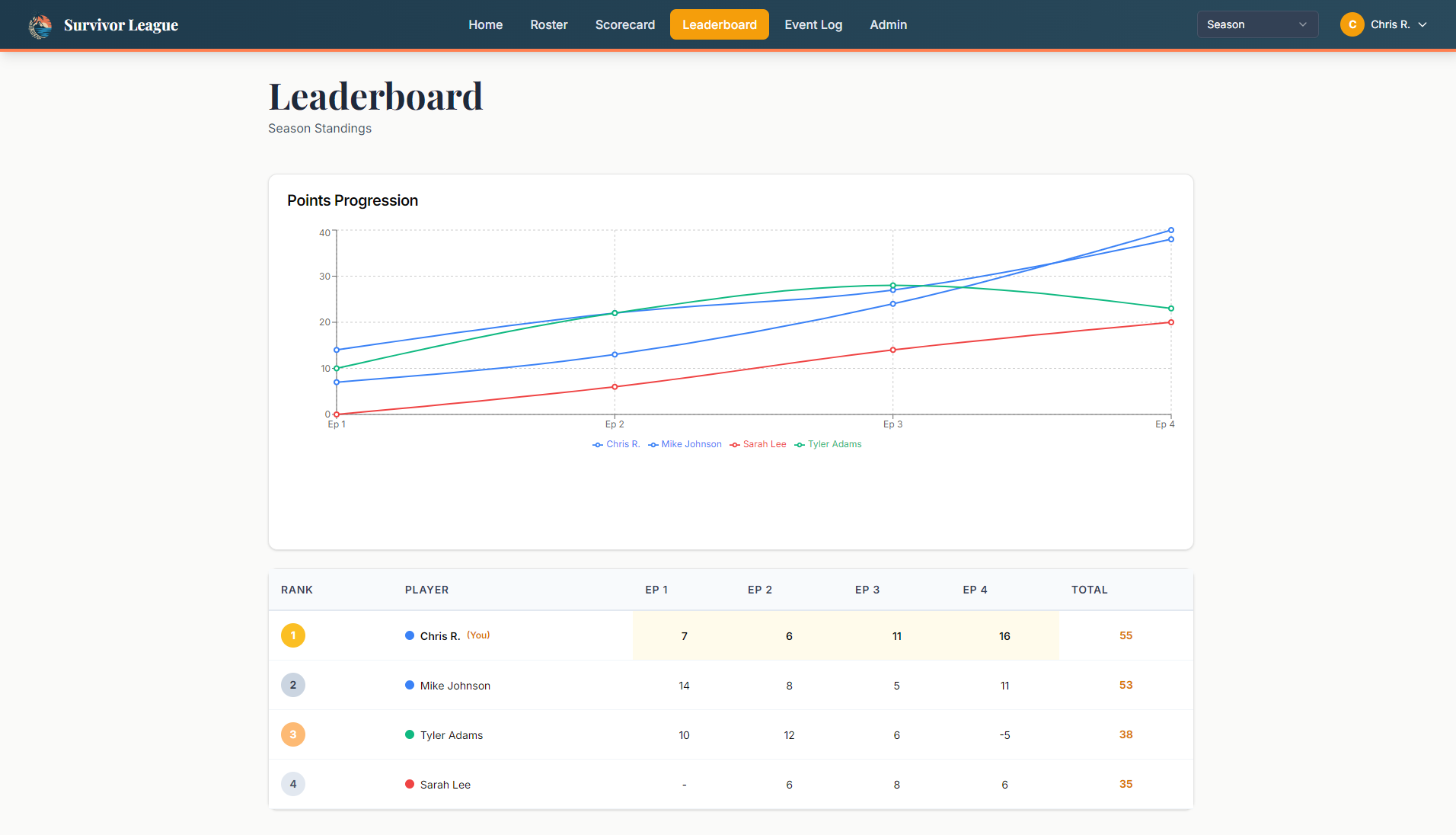Click Tyler Adams EP 2 score 12

[789, 735]
